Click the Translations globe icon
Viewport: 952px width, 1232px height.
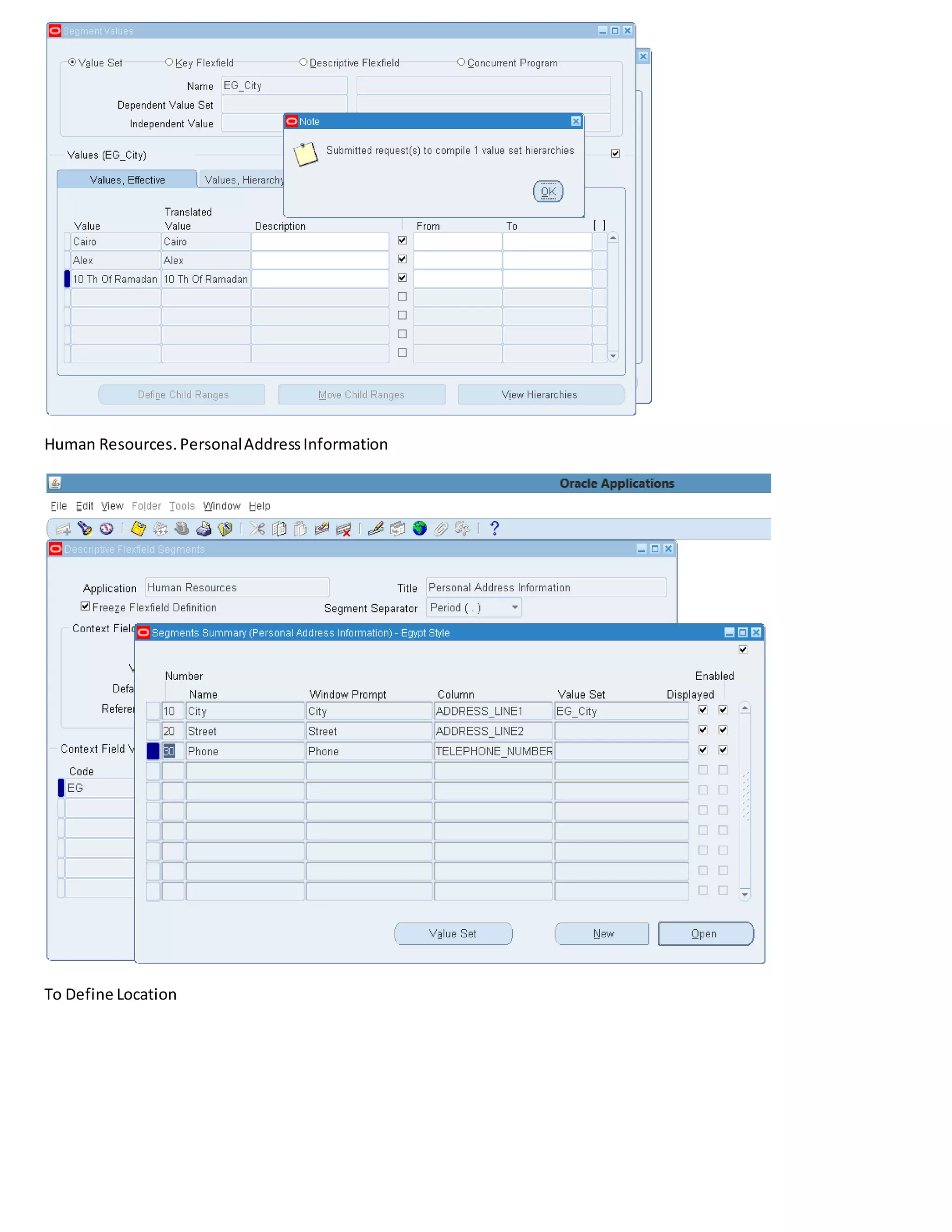coord(420,529)
